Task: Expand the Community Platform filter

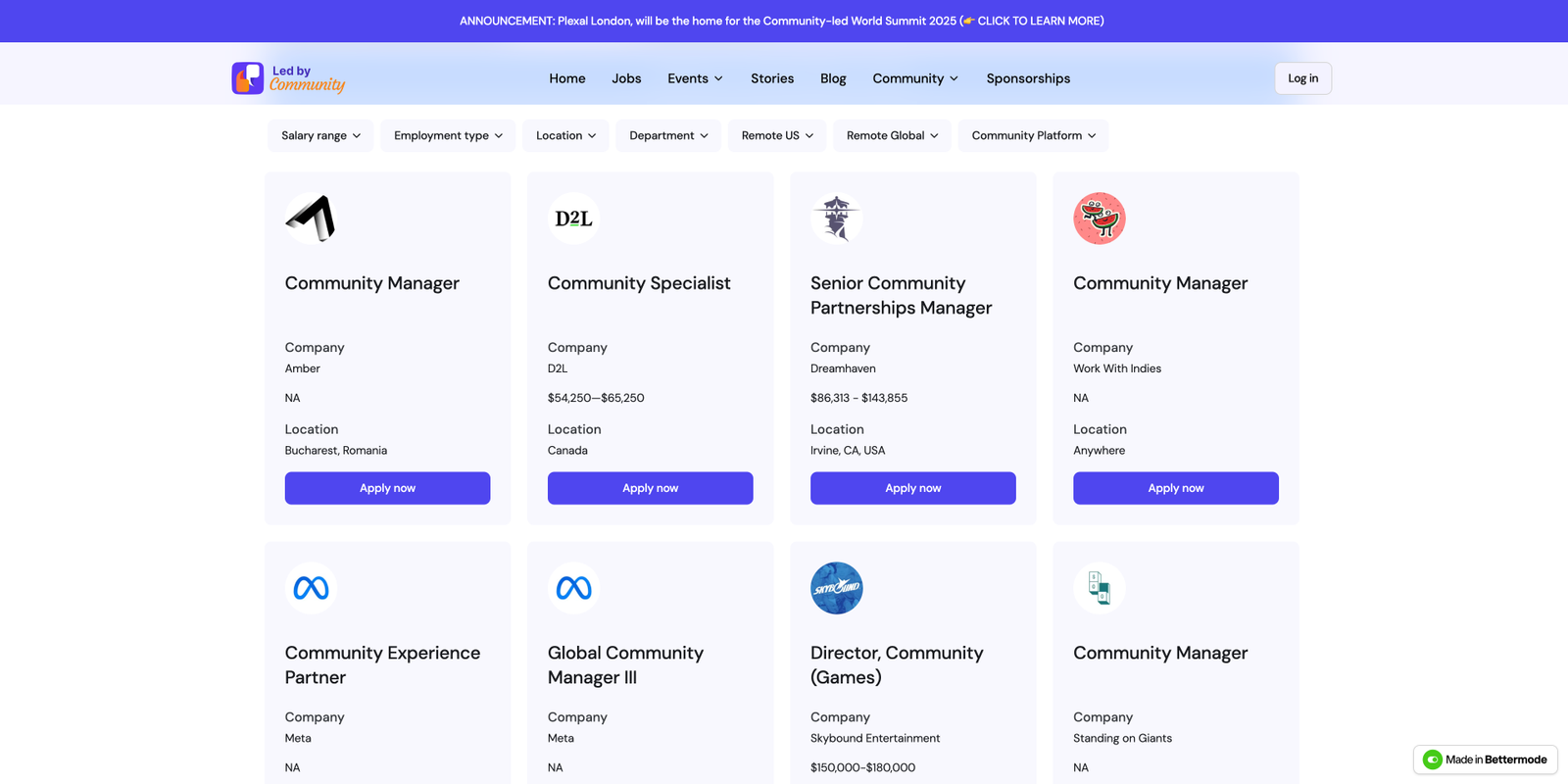Action: tap(1033, 135)
